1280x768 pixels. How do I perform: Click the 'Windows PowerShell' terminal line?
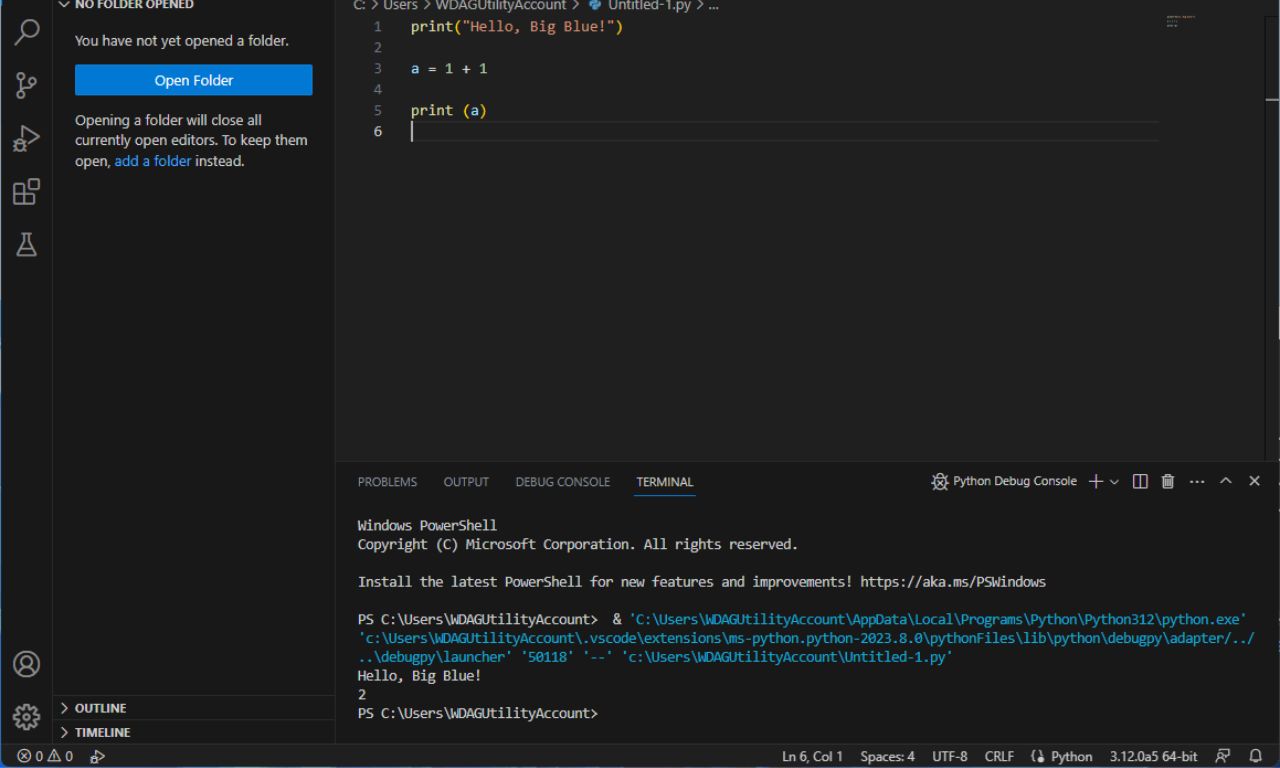pyautogui.click(x=427, y=526)
